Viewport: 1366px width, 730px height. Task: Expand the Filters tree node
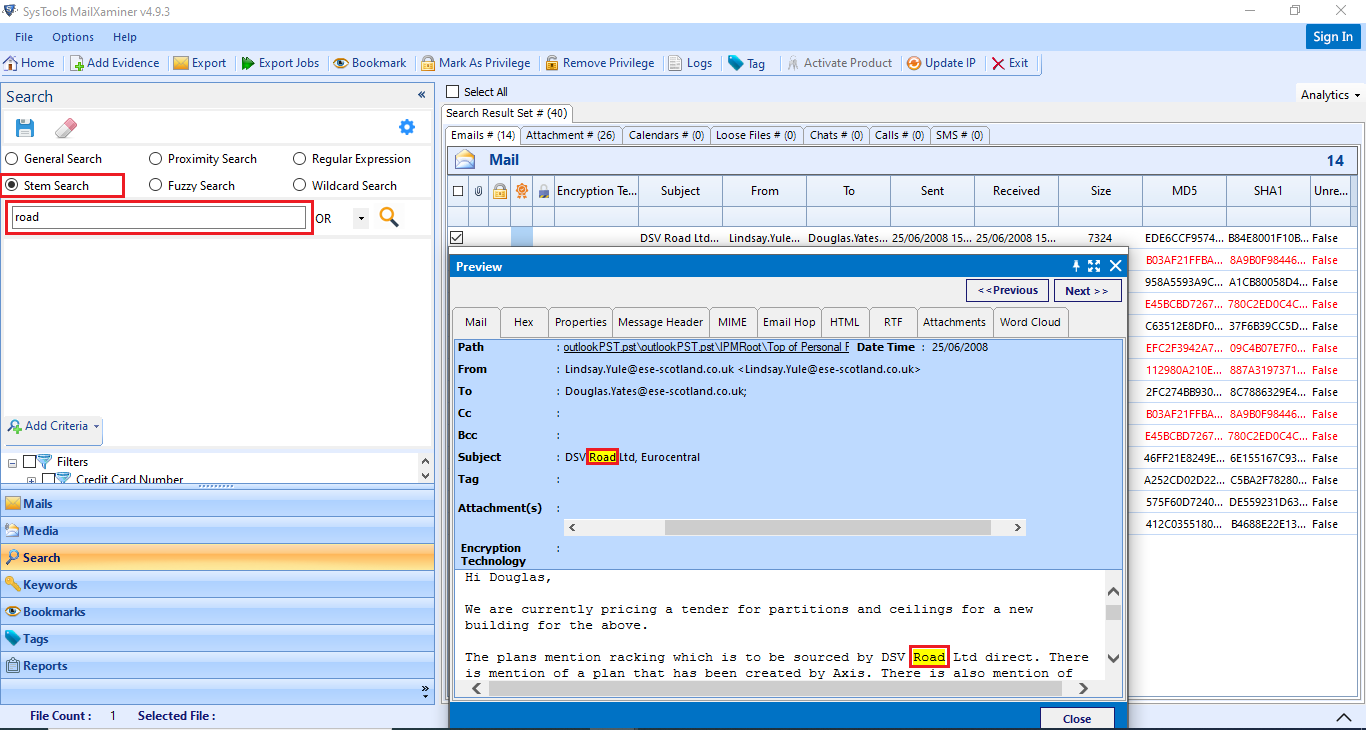(x=10, y=461)
